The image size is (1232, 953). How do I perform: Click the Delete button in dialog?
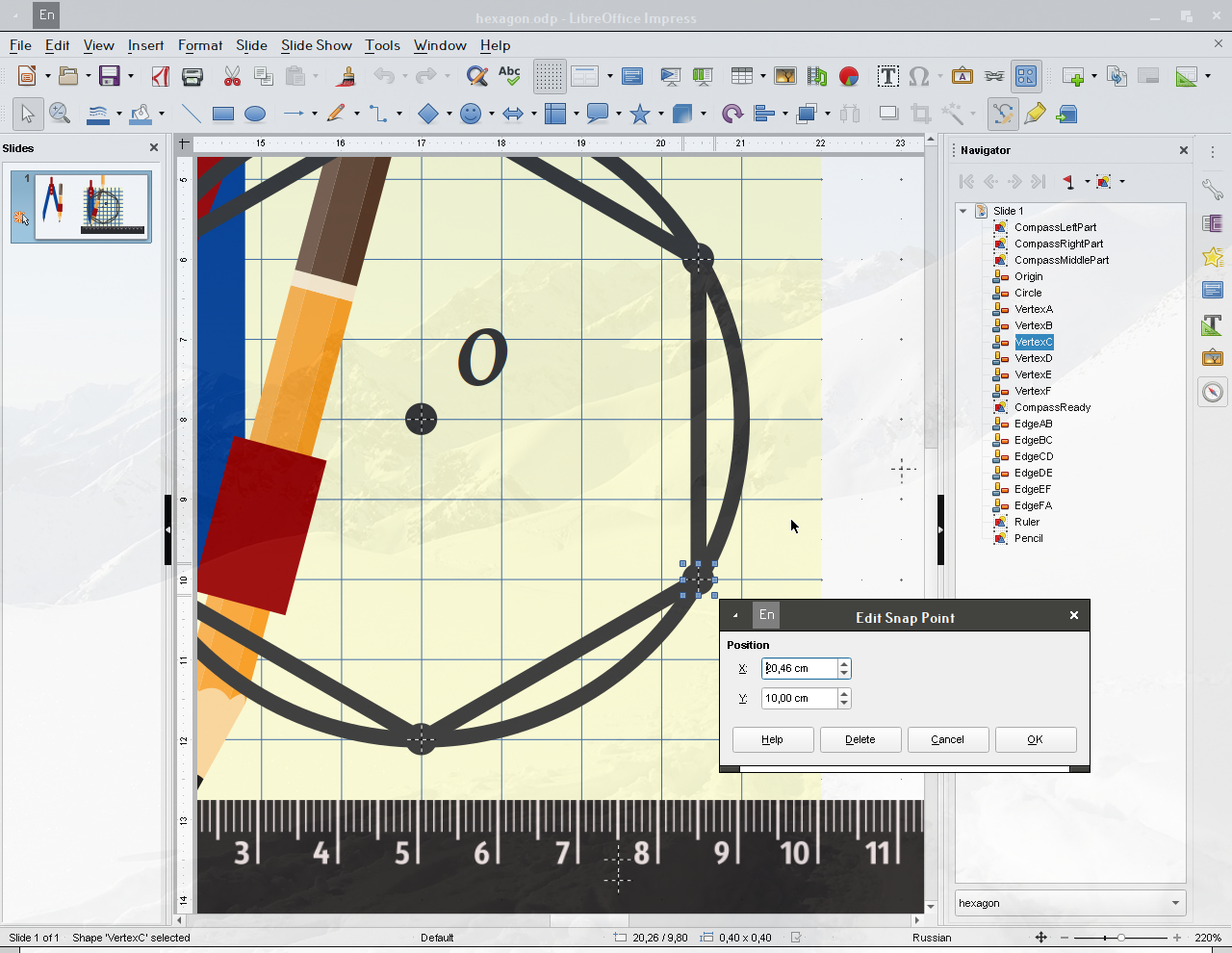click(x=860, y=739)
